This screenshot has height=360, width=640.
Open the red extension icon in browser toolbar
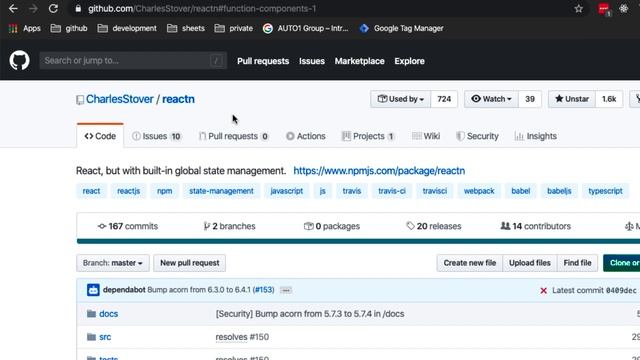click(x=603, y=9)
